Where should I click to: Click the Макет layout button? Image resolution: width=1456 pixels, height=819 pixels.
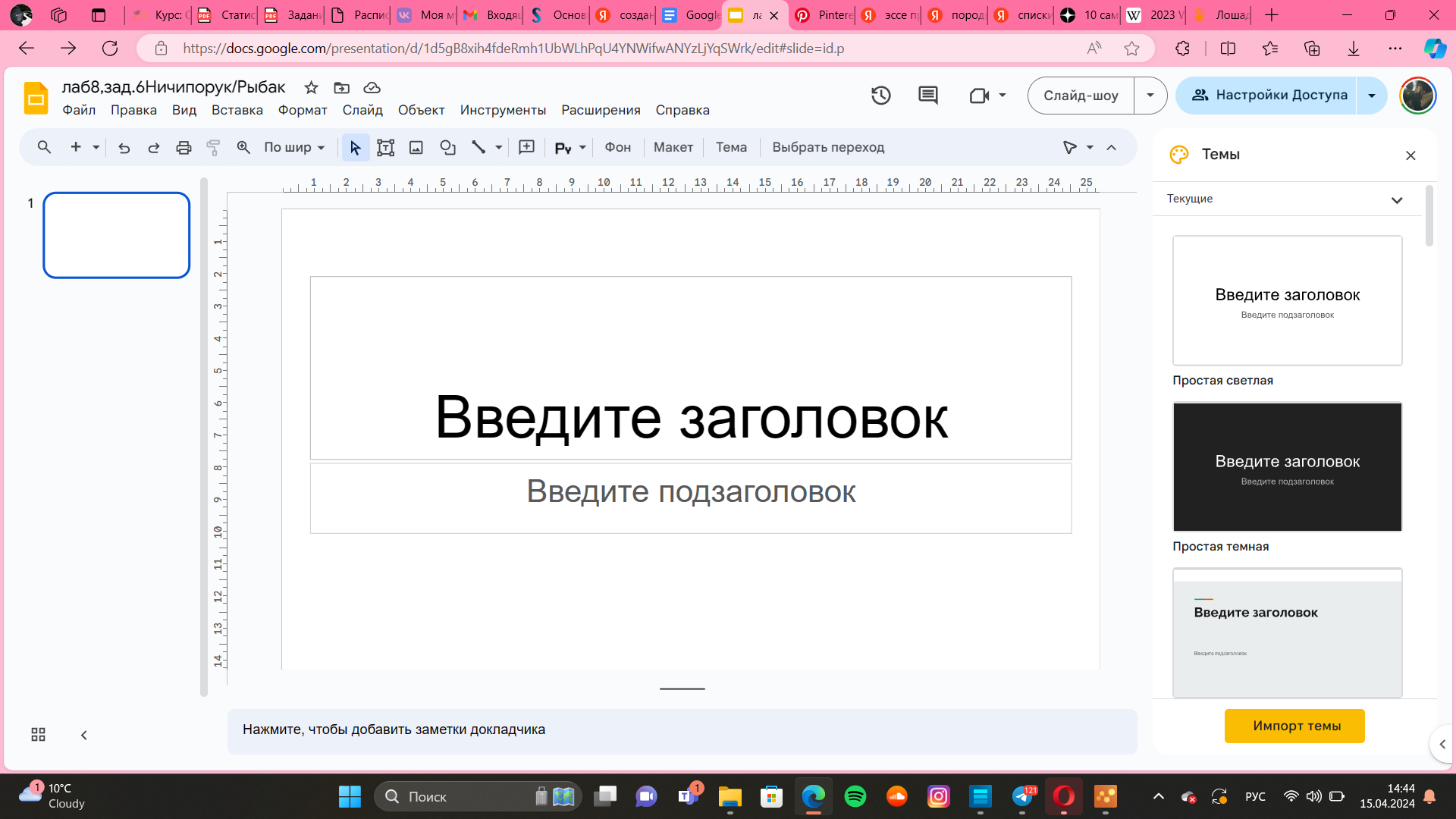[673, 147]
